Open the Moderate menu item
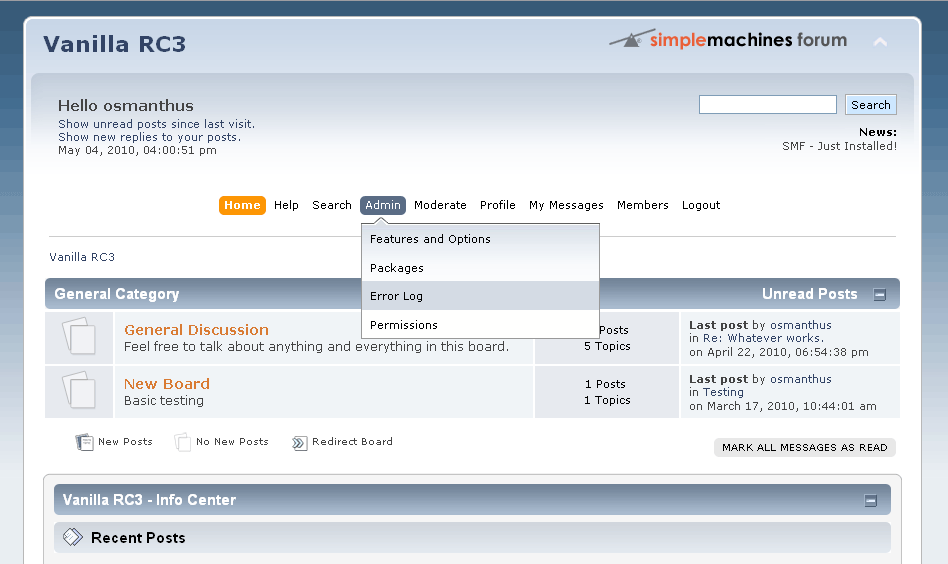The height and width of the screenshot is (564, 948). (x=440, y=206)
